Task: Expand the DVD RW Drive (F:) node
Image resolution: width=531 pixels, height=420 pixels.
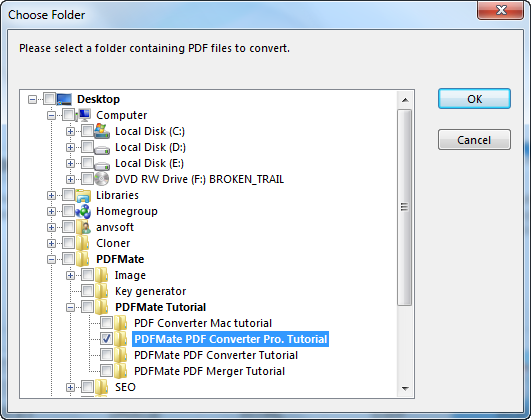Action: click(x=70, y=179)
